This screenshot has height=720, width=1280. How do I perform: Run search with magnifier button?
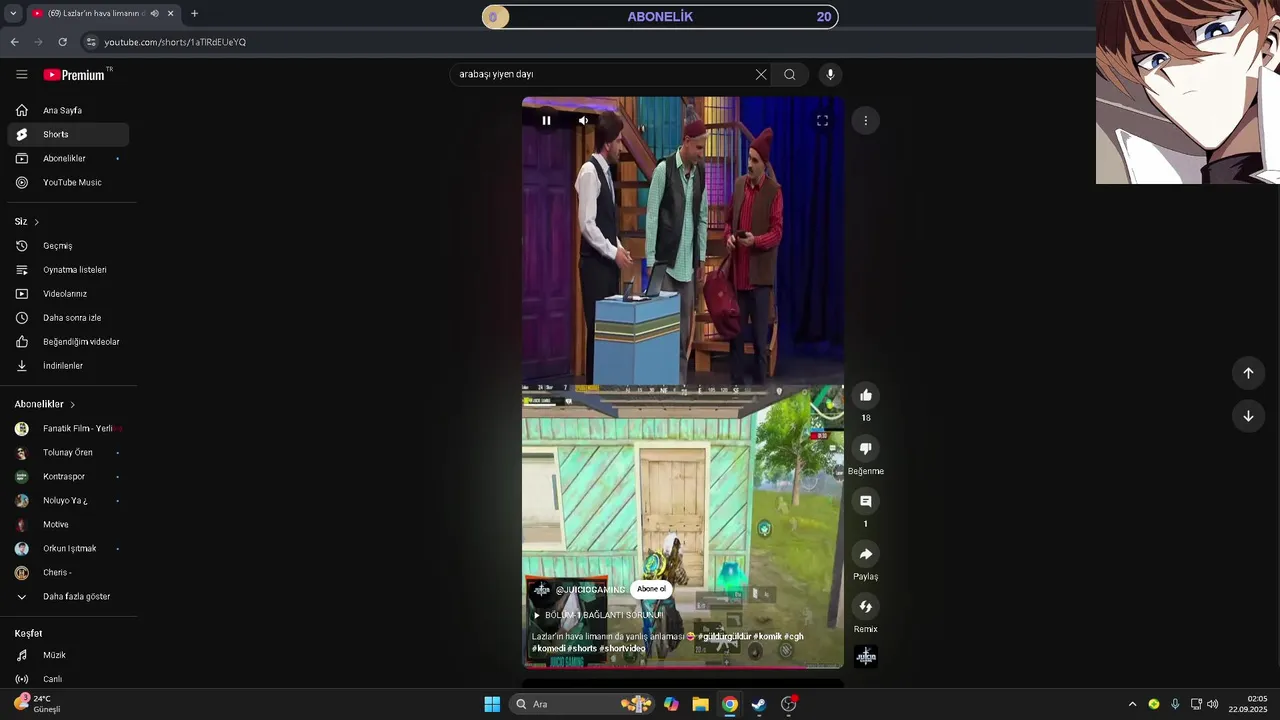coord(790,74)
